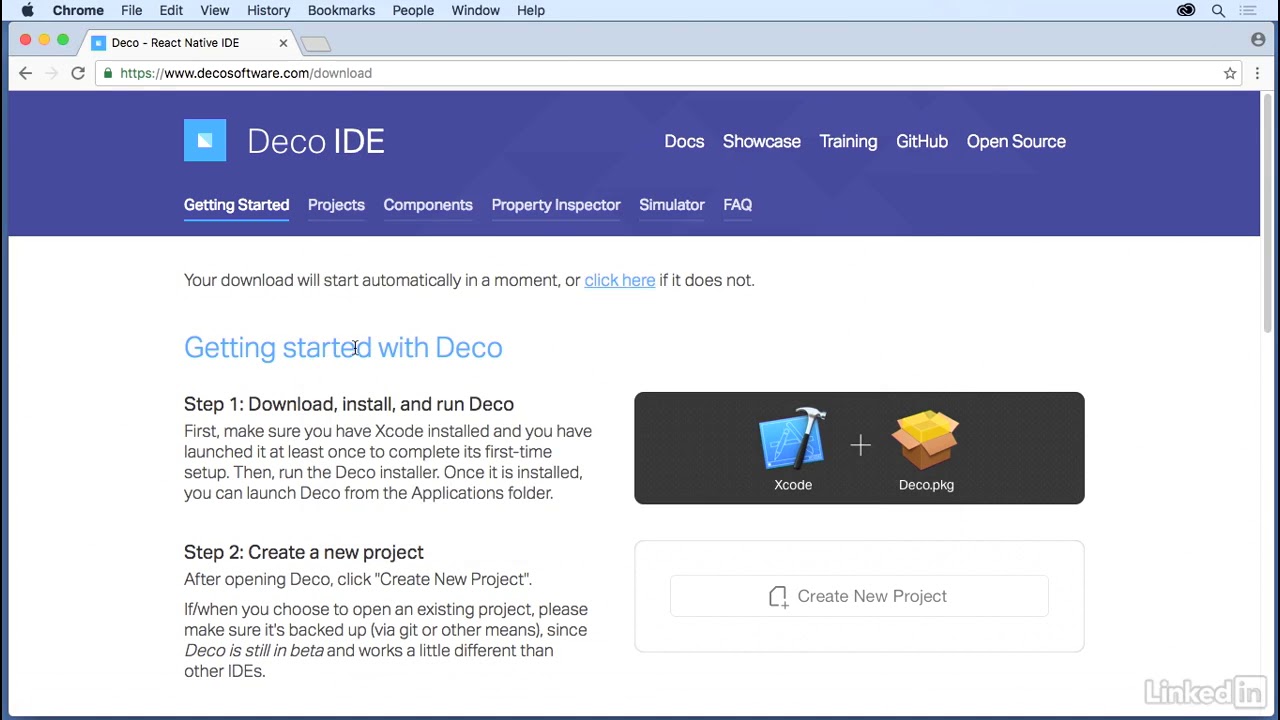Click the Create New Project document icon

pos(778,596)
